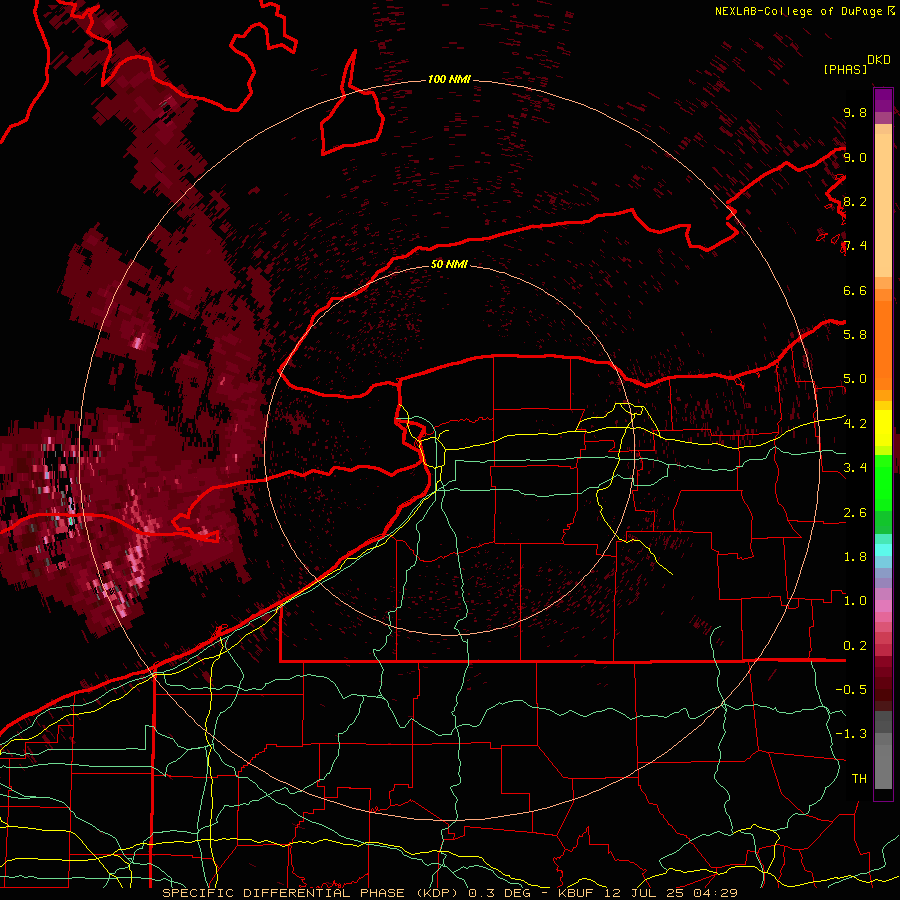The width and height of the screenshot is (900, 900).
Task: Click the 7.4 scale value
Action: 855,246
